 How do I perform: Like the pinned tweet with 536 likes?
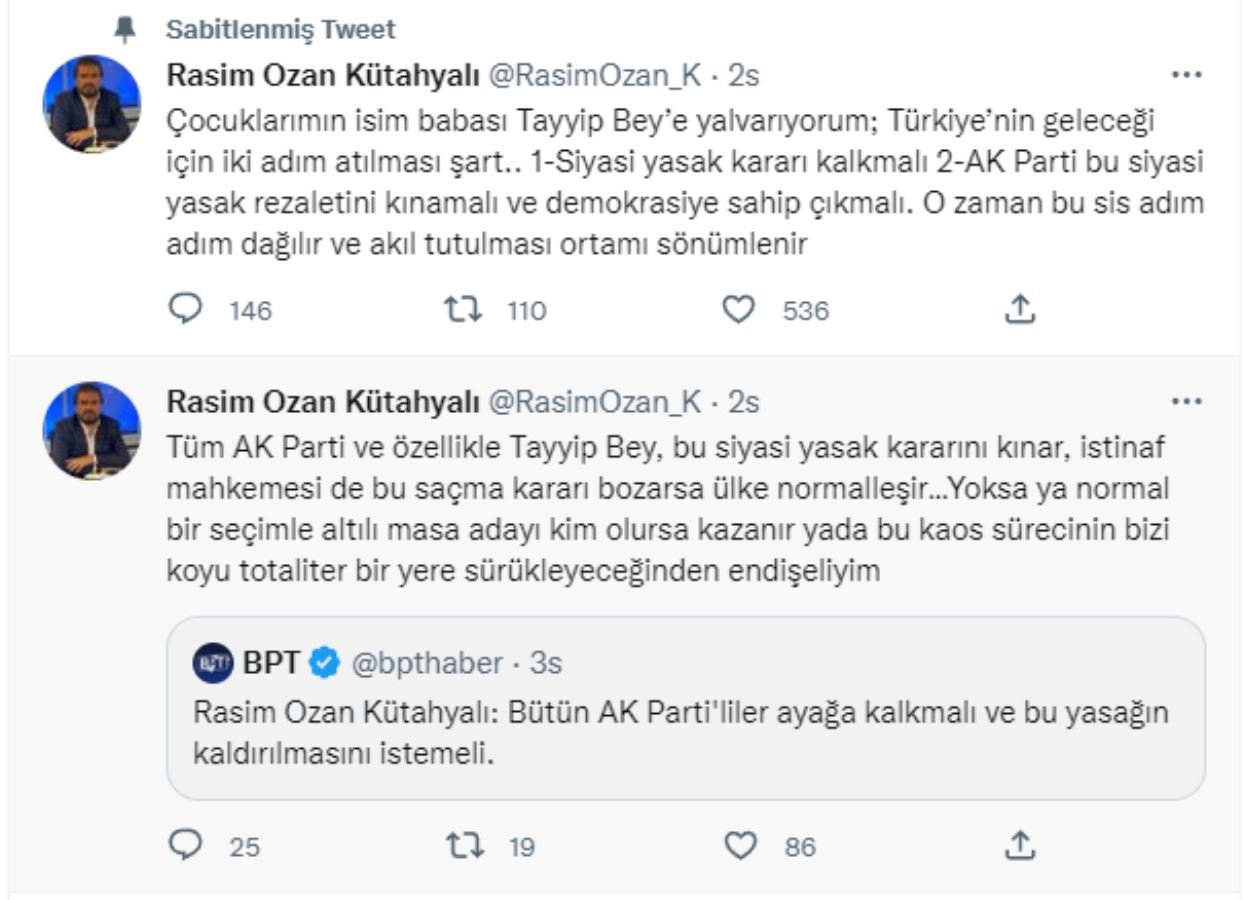point(738,311)
